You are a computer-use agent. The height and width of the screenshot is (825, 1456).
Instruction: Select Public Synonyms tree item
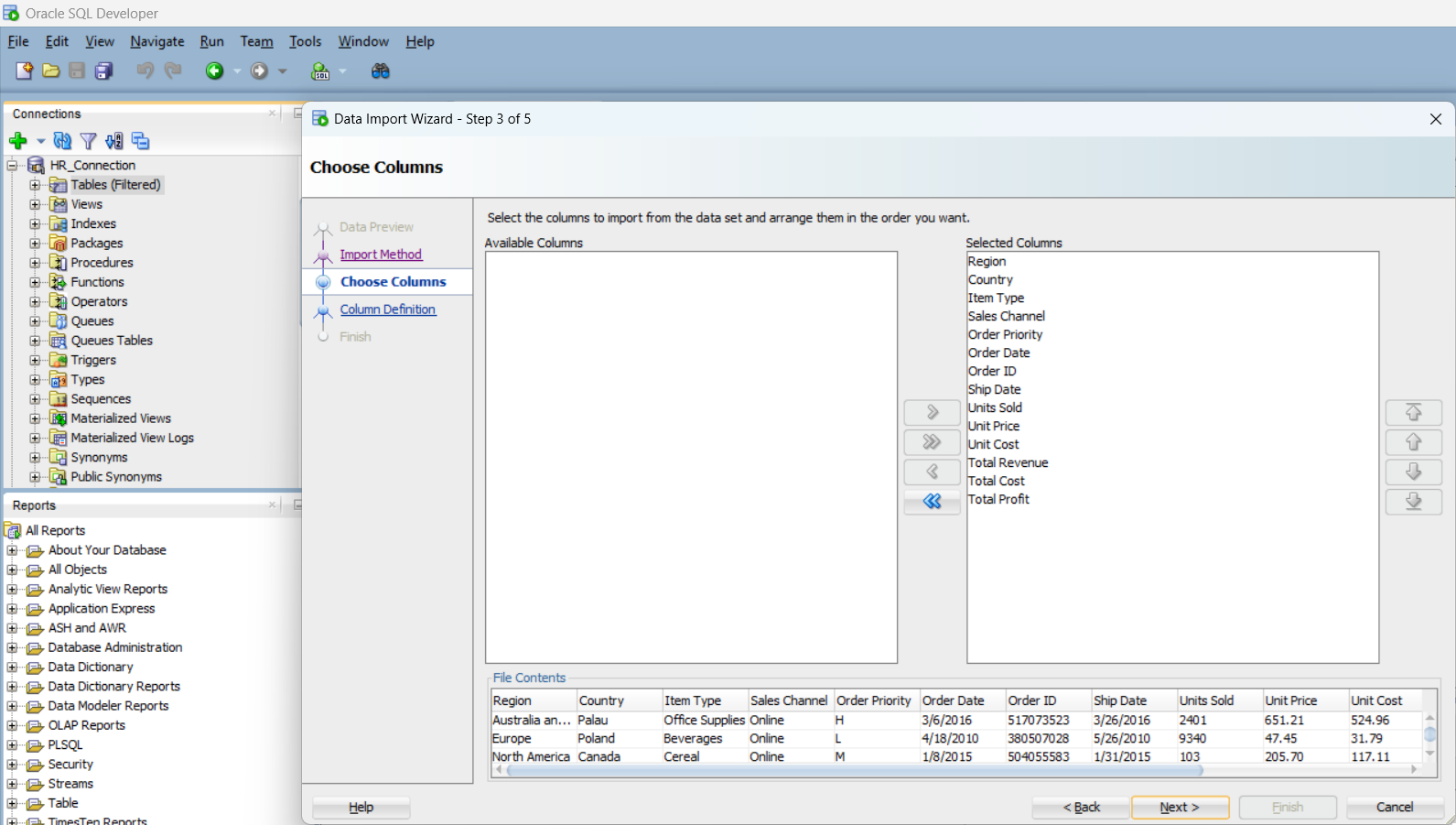click(x=116, y=477)
